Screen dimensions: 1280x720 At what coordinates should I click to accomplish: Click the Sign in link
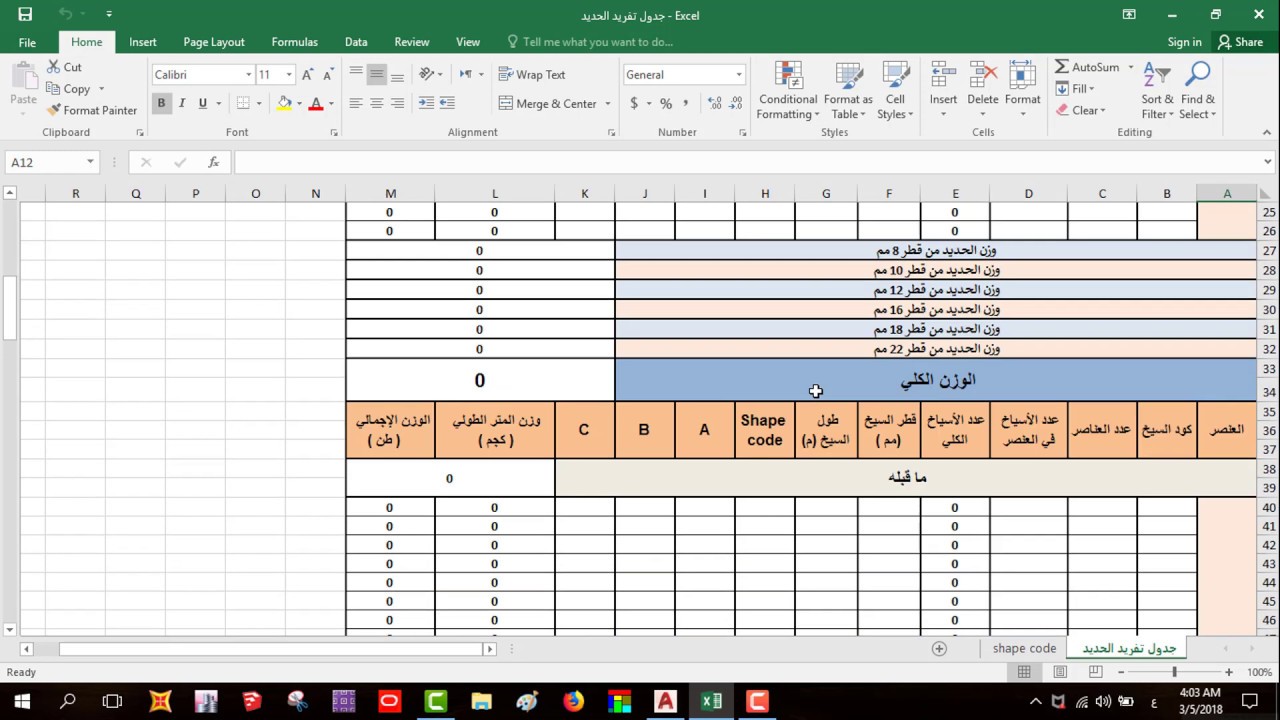[x=1184, y=42]
